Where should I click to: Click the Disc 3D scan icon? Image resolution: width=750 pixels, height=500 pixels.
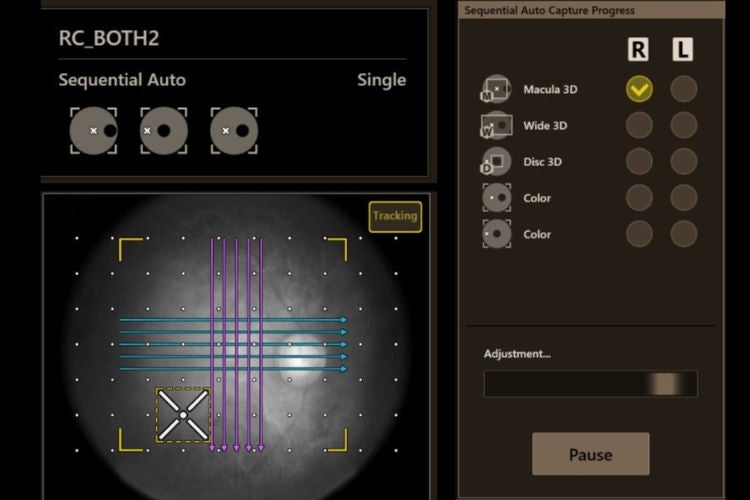coord(496,162)
